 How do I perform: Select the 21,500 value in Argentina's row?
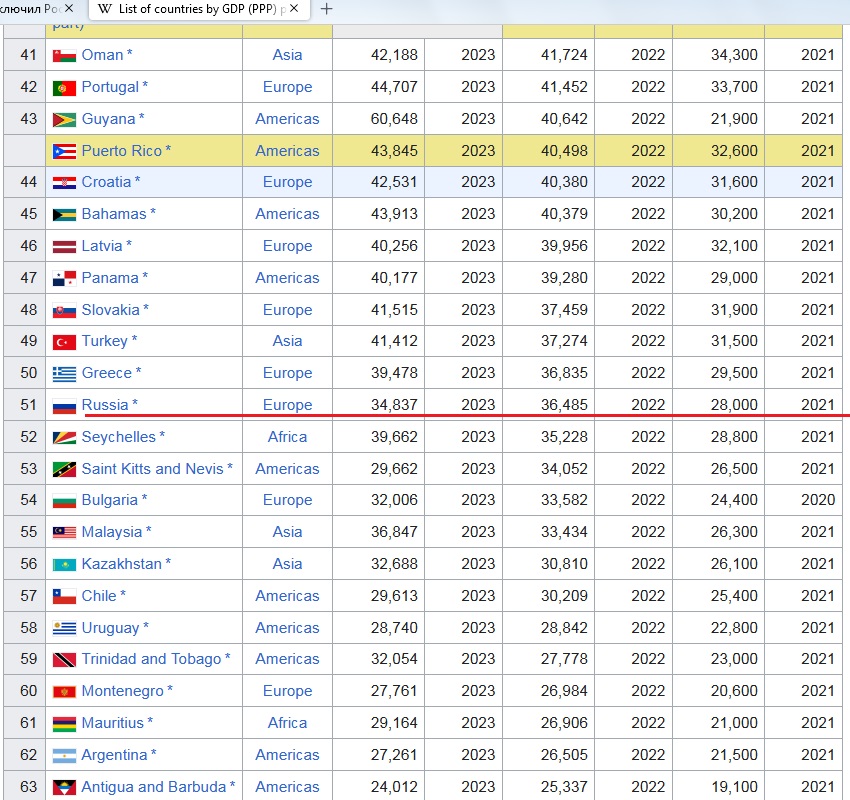tap(734, 755)
